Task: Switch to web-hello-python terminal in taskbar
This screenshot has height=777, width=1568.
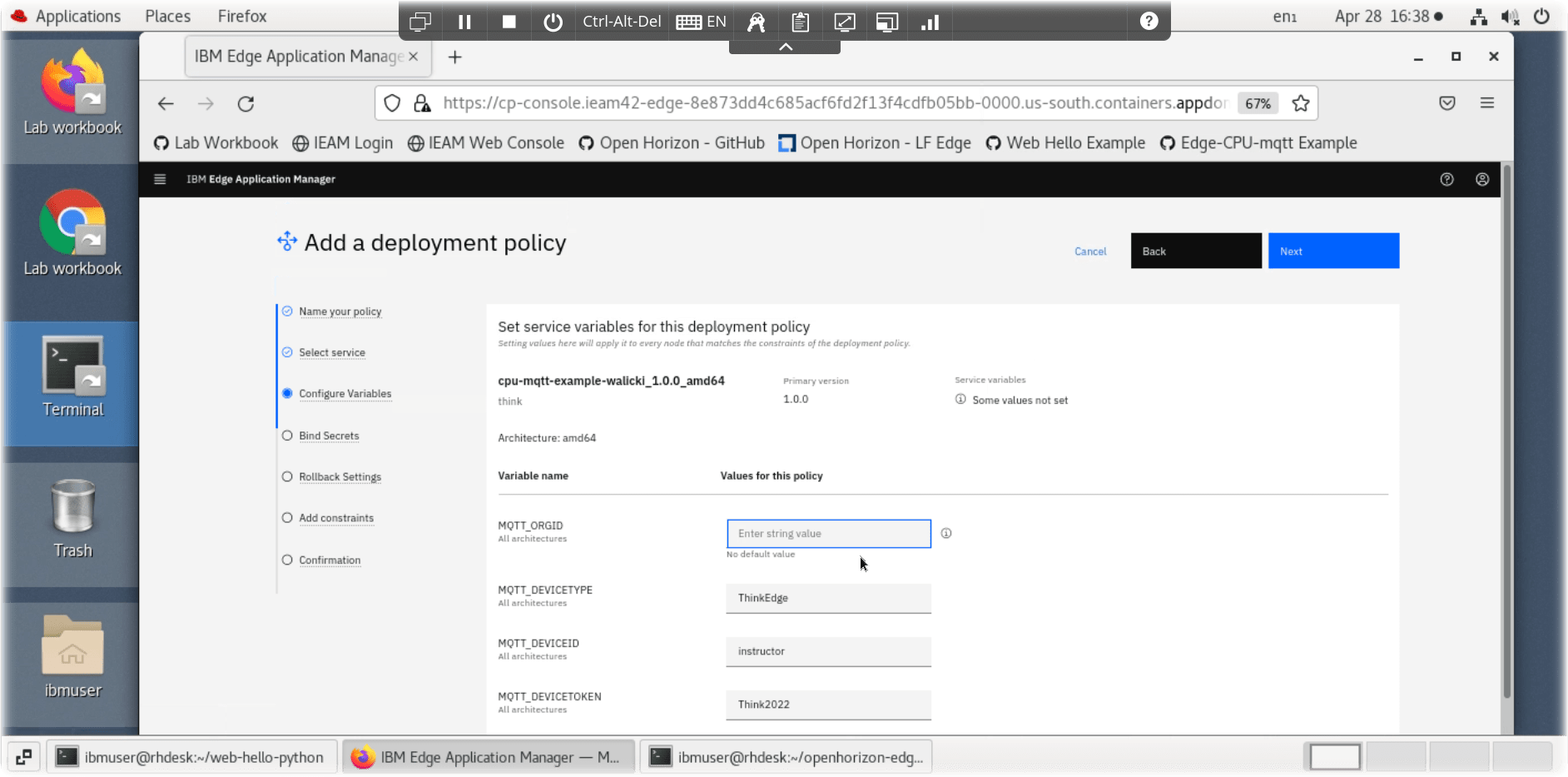Action: click(x=191, y=757)
